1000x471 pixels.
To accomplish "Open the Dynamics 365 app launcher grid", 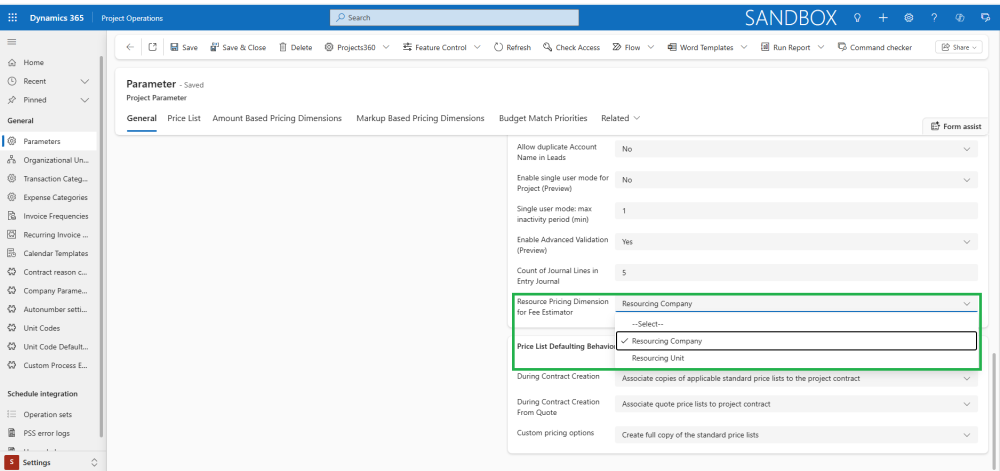I will [12, 17].
